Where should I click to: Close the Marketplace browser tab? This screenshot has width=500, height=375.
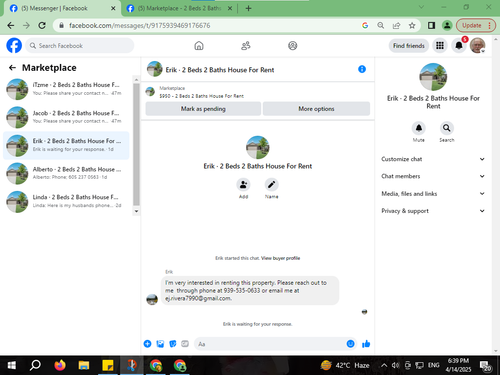click(x=230, y=8)
